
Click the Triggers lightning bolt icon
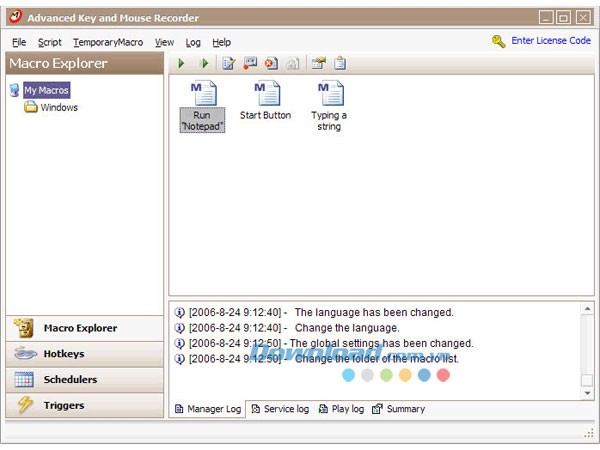coord(25,405)
